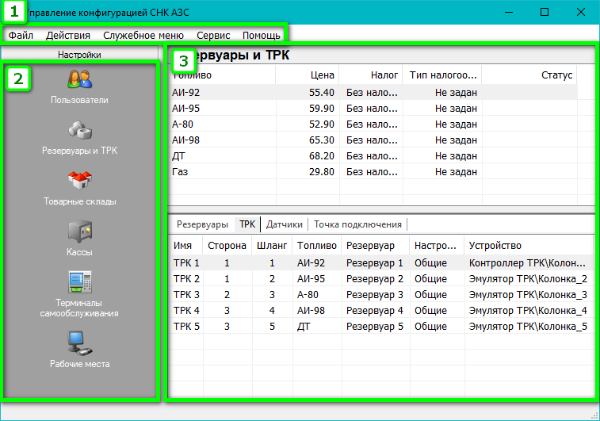Click the Кассы cash register icon
This screenshot has height=421, width=600.
coord(79,232)
